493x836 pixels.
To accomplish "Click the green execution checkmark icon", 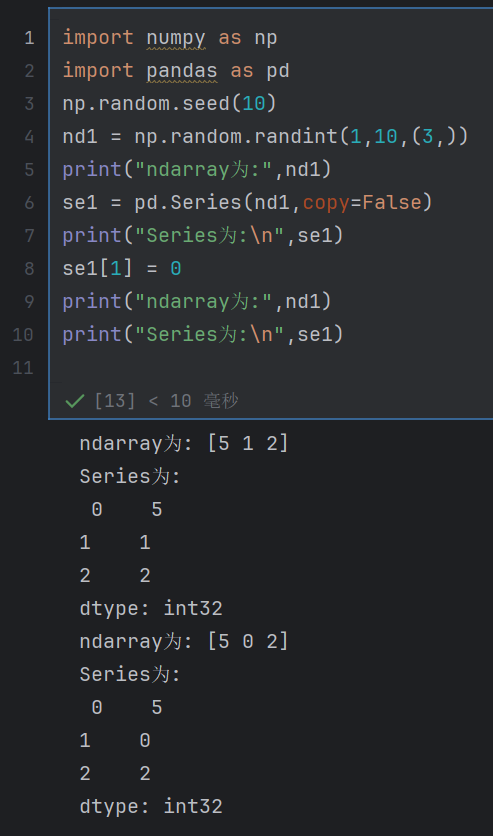I will tap(75, 401).
